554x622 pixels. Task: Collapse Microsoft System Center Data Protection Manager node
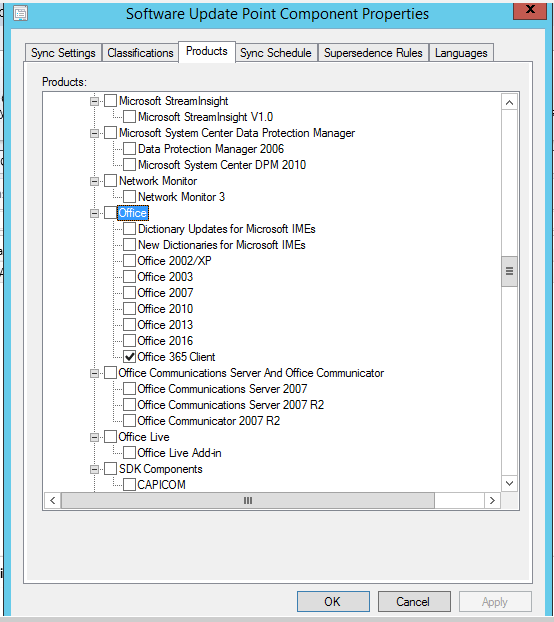tap(94, 133)
